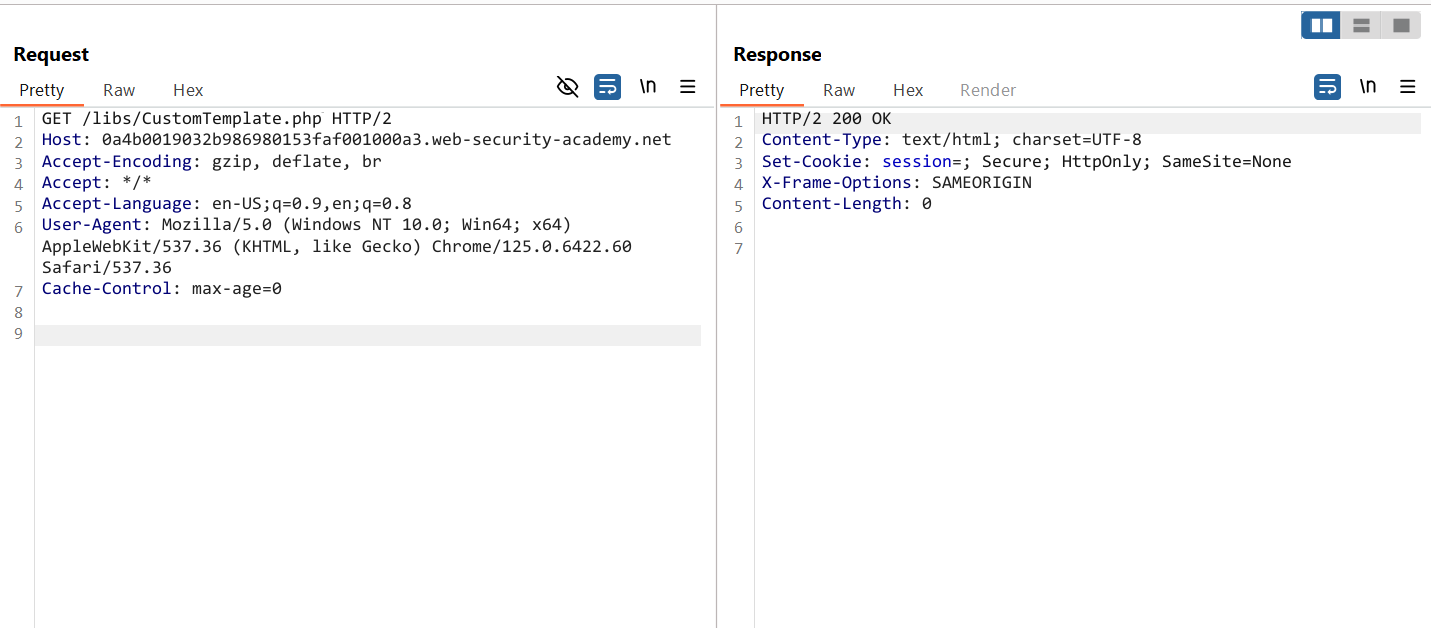Toggle the eye-slash icon in Request panel
The height and width of the screenshot is (628, 1431).
click(x=567, y=87)
